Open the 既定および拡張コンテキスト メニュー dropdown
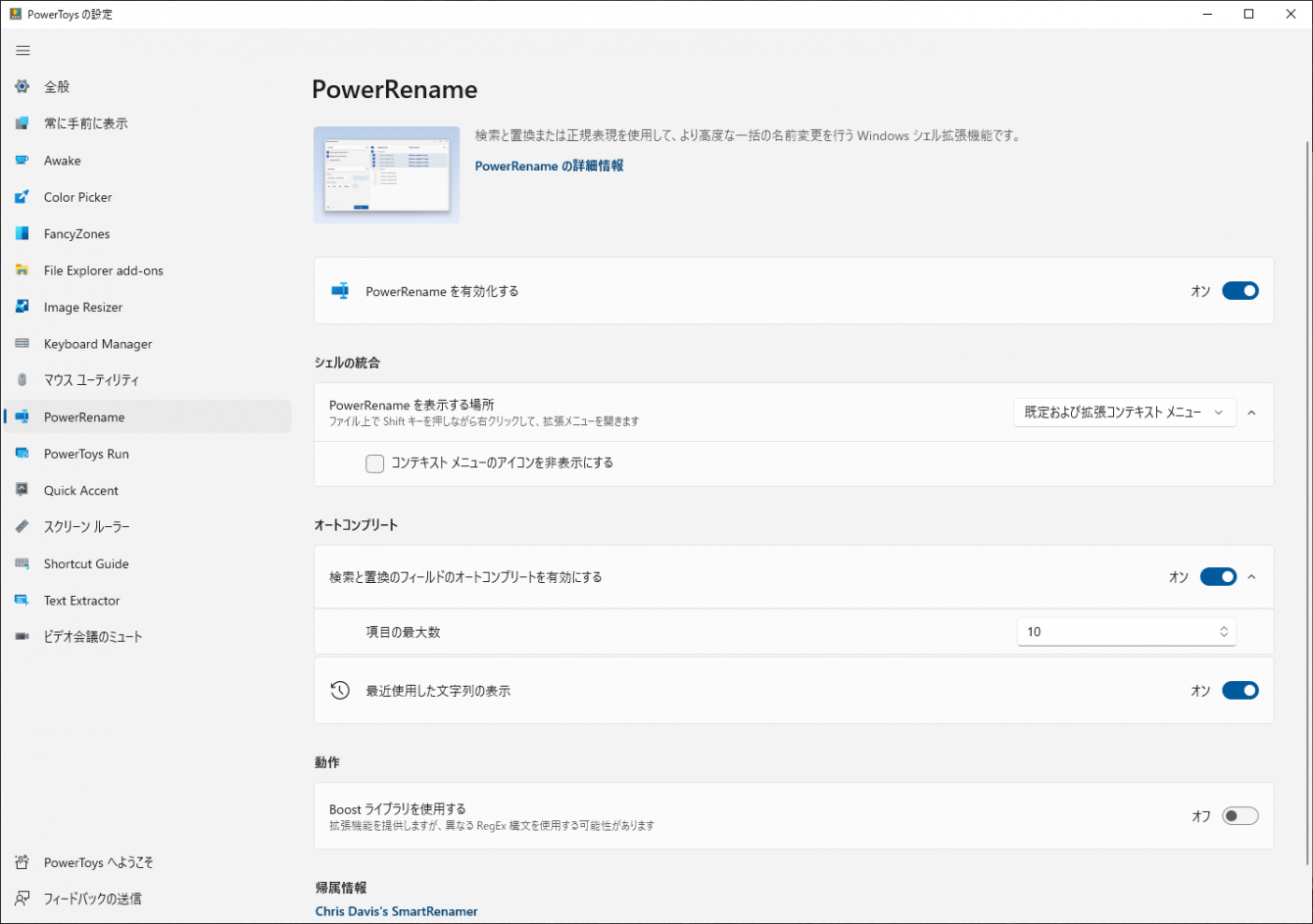Image resolution: width=1313 pixels, height=924 pixels. point(1124,412)
